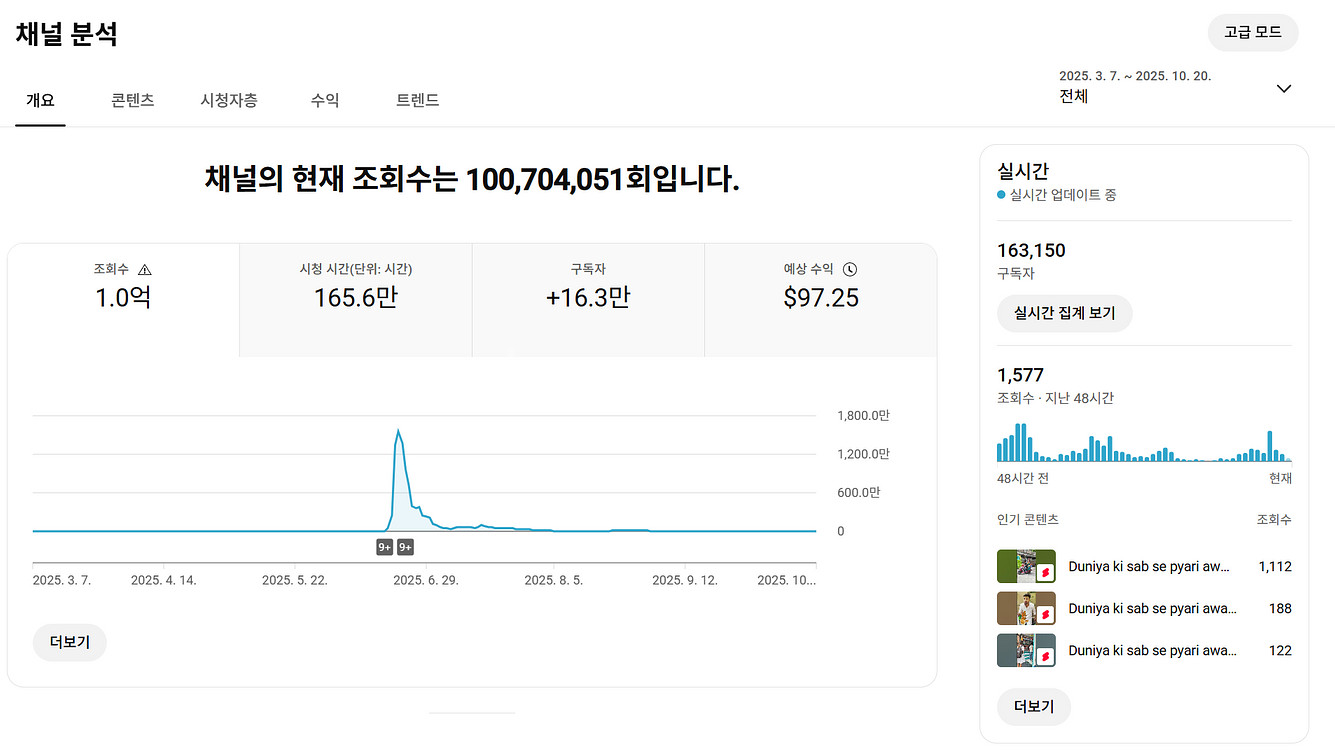Open the 수익 tab
The width and height of the screenshot is (1335, 750).
(x=325, y=100)
